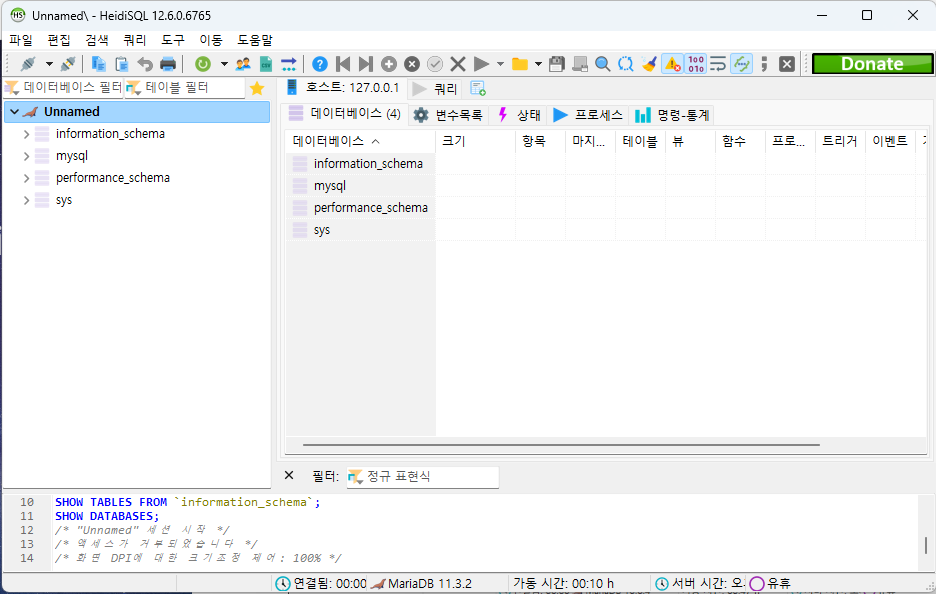The width and height of the screenshot is (936, 594).
Task: Focus the 테이블 필터 input
Action: coord(184,88)
